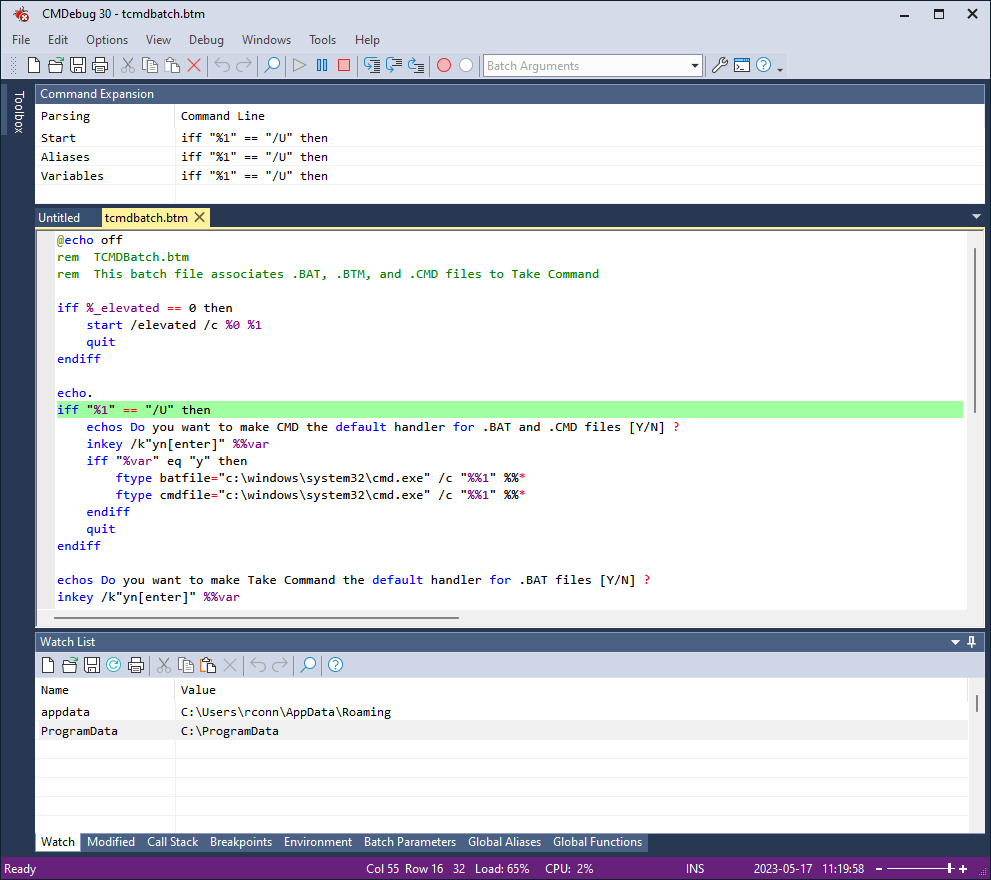Viewport: 991px width, 880px height.
Task: Open the editor tab list dropdown arrow
Action: 976,217
